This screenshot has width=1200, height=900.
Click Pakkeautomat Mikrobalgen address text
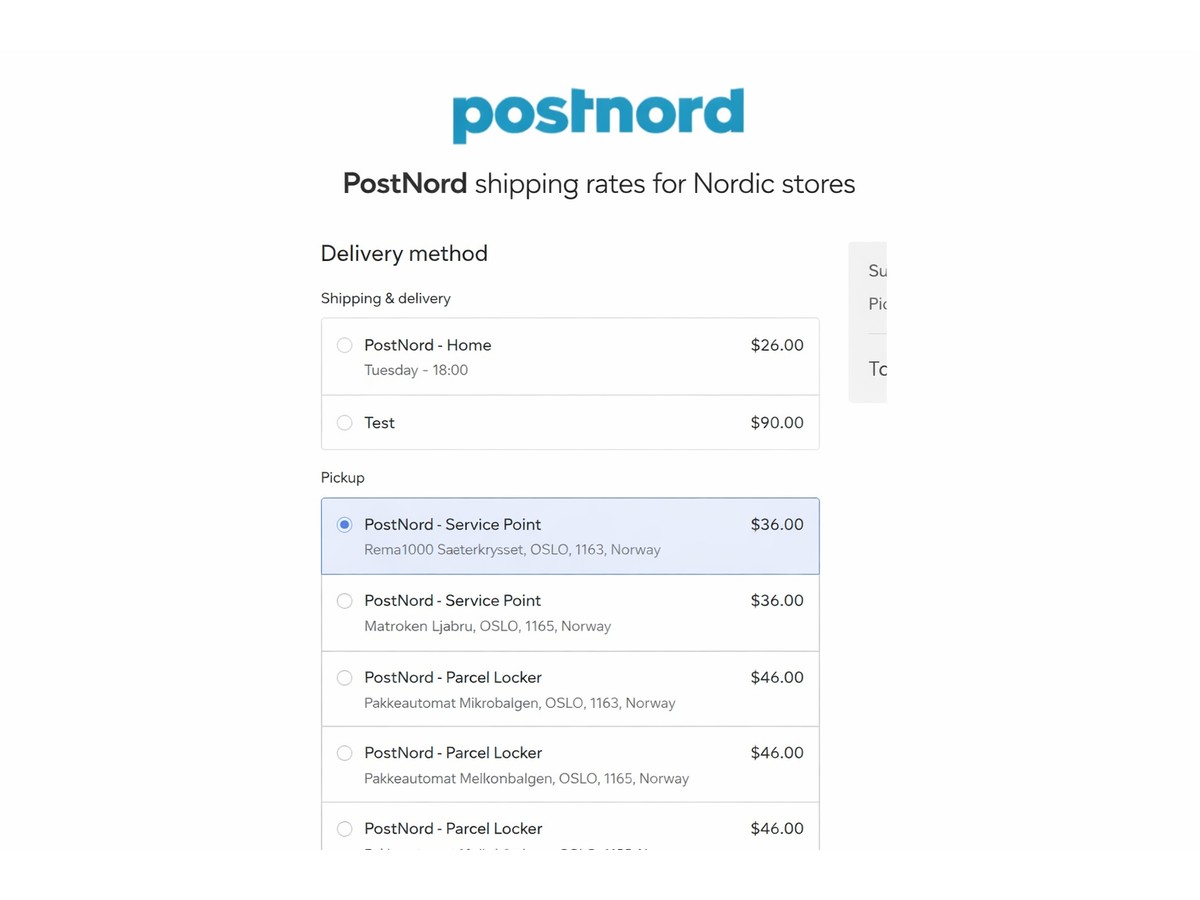(x=519, y=703)
